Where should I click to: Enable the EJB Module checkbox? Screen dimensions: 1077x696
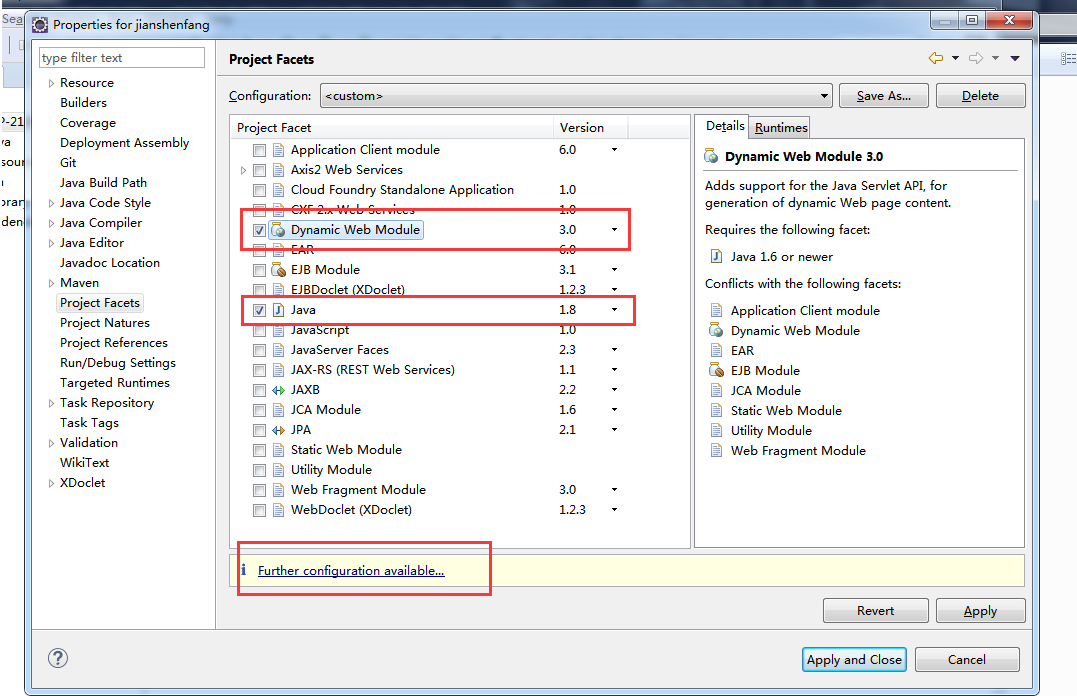(259, 270)
